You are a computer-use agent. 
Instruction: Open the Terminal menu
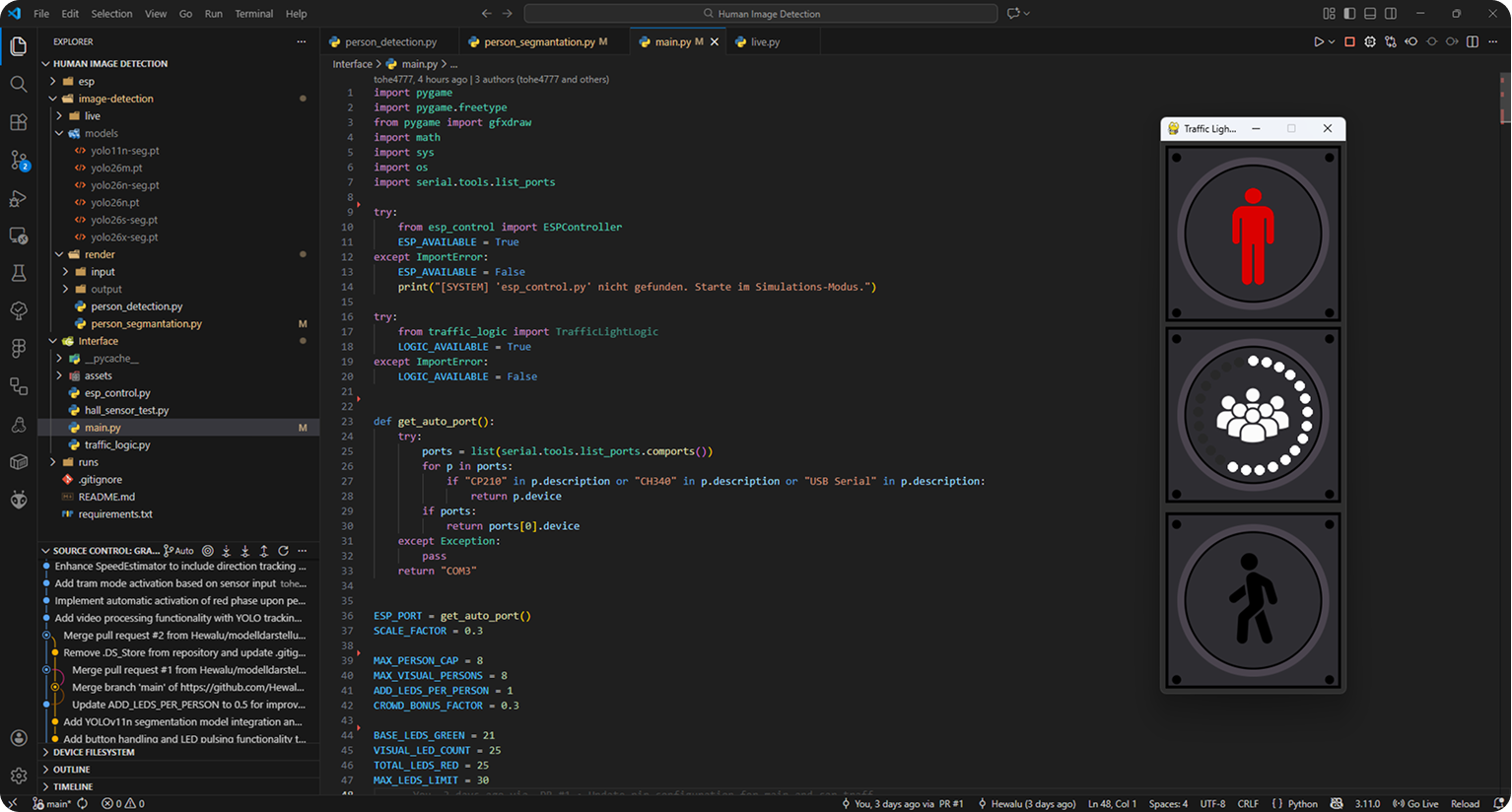[253, 14]
